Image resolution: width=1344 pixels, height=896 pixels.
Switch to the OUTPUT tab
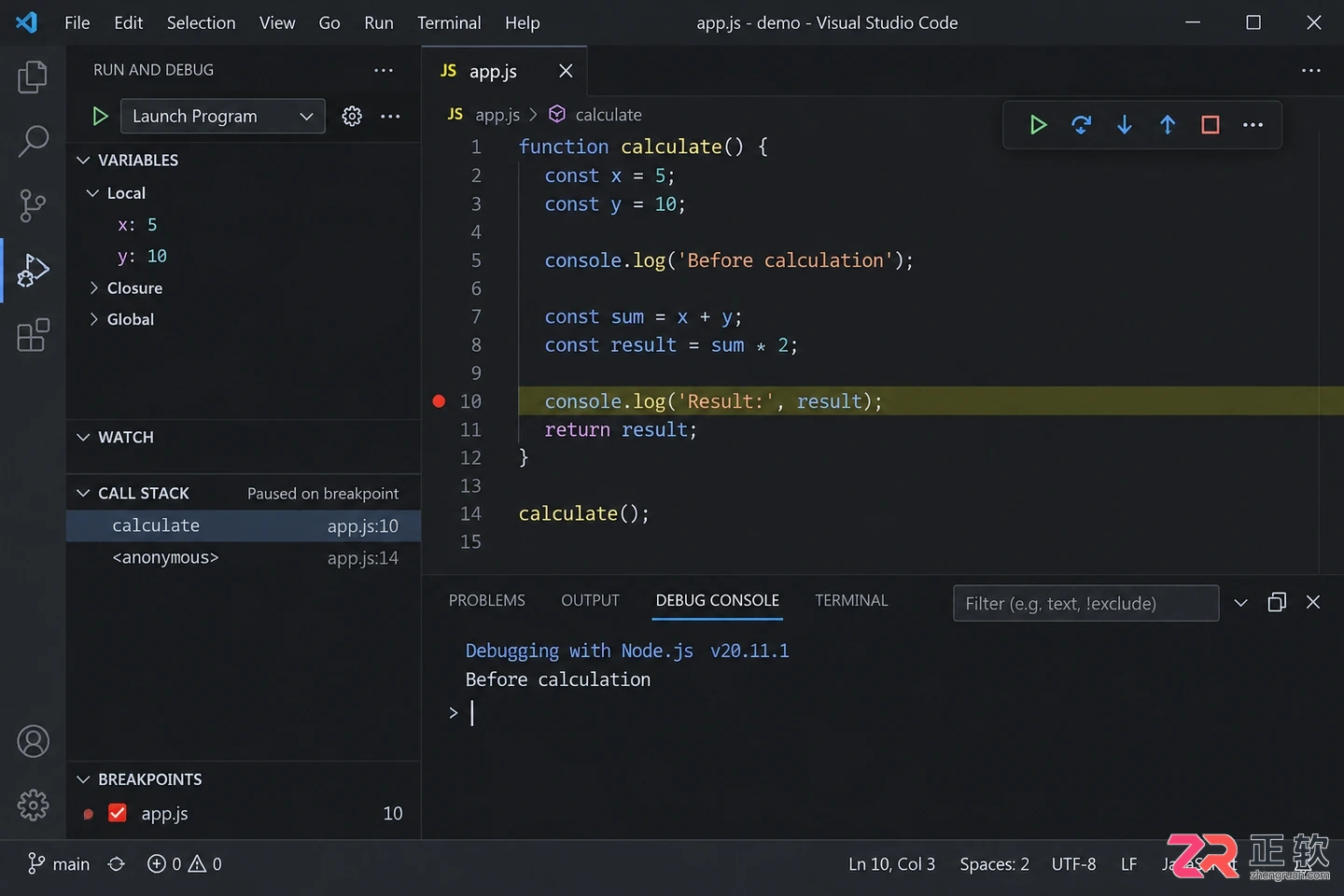tap(591, 600)
